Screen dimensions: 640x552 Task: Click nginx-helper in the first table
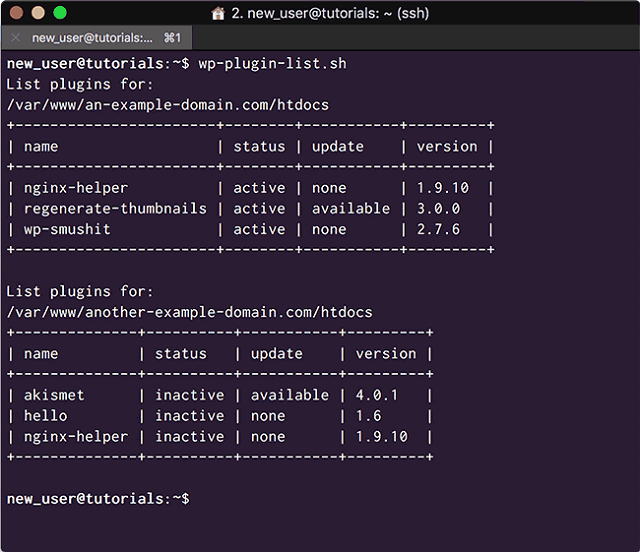76,188
